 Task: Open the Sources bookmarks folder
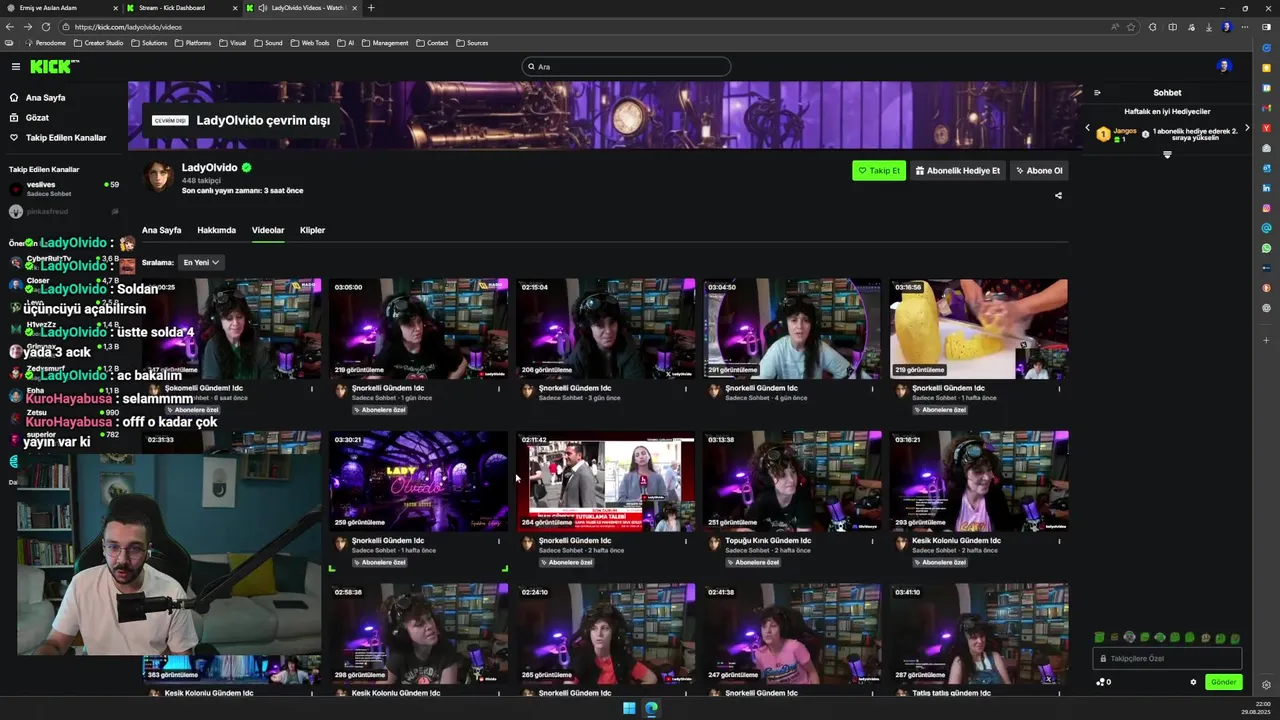[x=472, y=43]
